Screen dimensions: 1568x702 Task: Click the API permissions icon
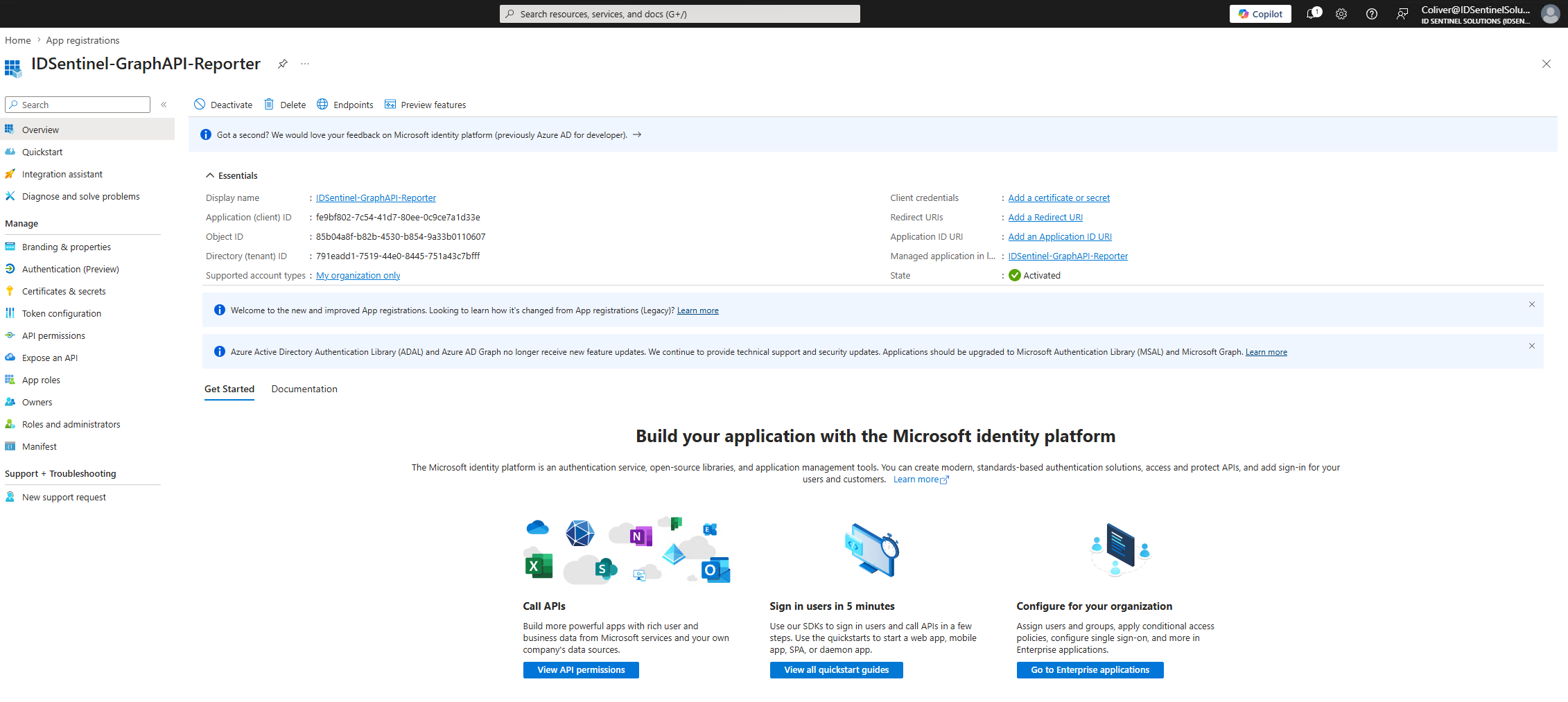coord(10,335)
